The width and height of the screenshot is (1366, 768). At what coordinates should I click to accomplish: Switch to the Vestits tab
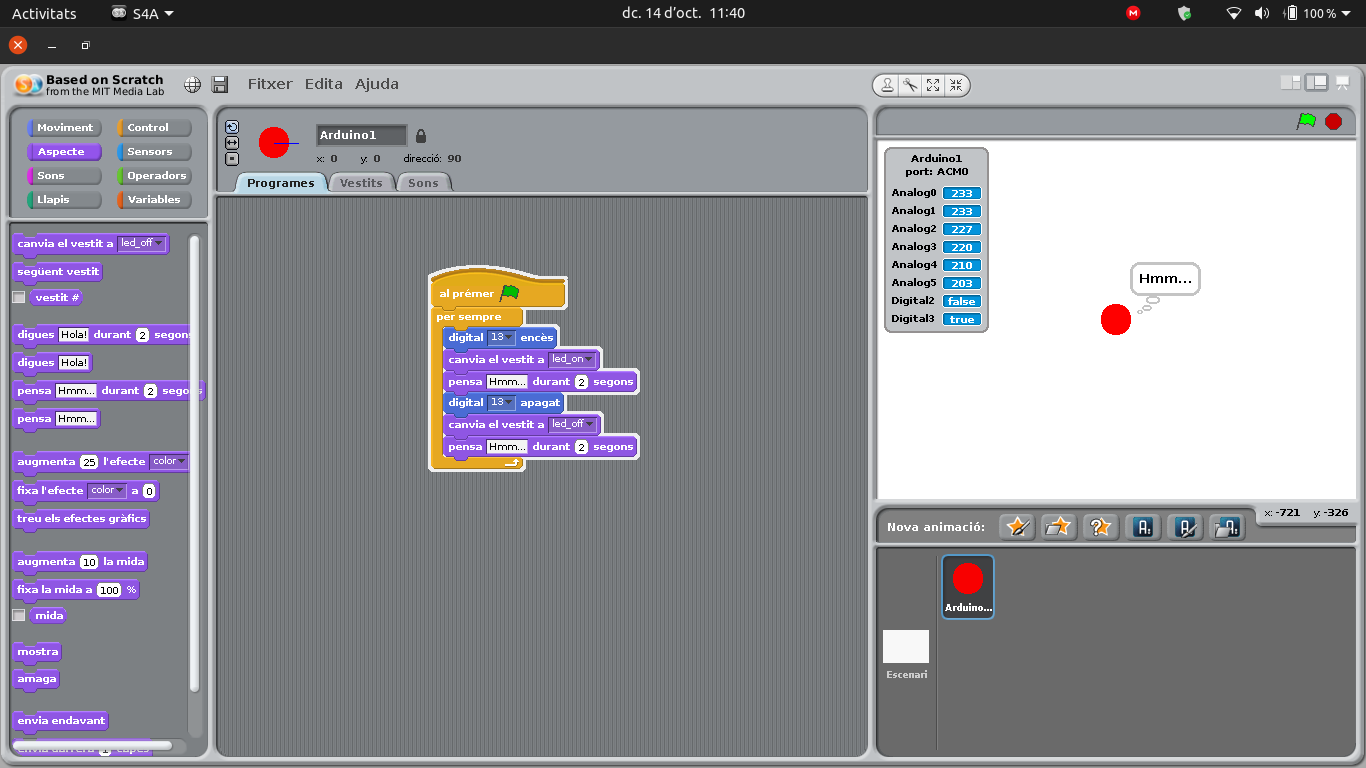361,183
